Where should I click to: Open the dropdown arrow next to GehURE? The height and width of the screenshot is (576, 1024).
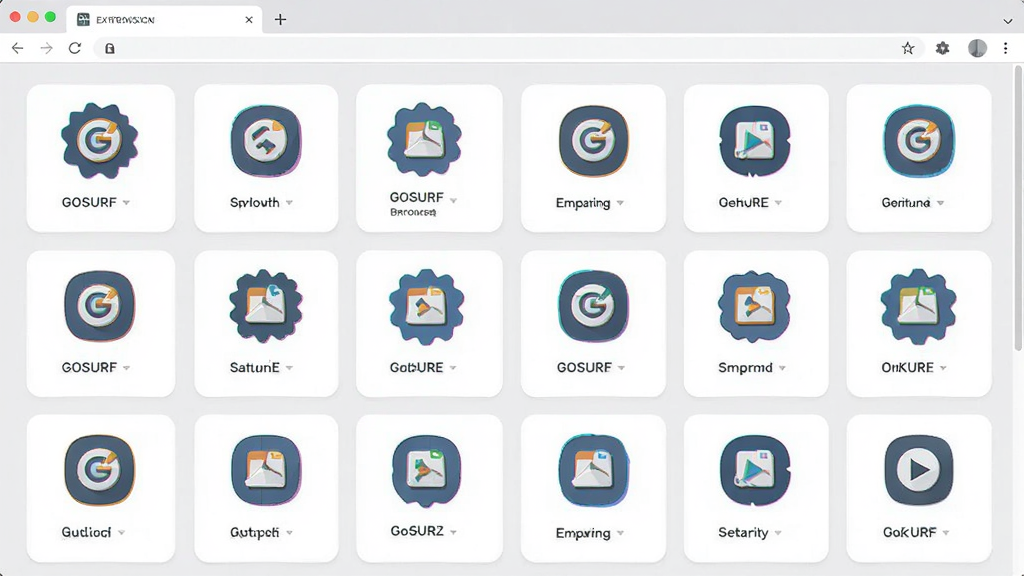pos(778,202)
